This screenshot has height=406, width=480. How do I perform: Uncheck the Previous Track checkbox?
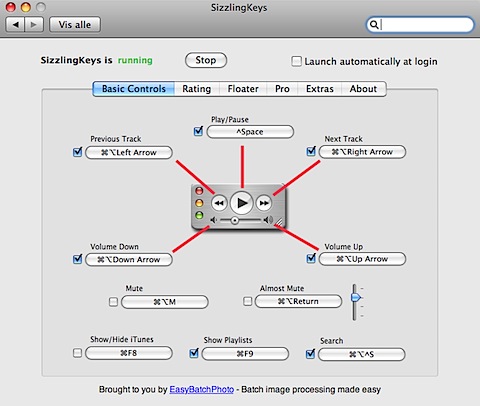coord(77,152)
